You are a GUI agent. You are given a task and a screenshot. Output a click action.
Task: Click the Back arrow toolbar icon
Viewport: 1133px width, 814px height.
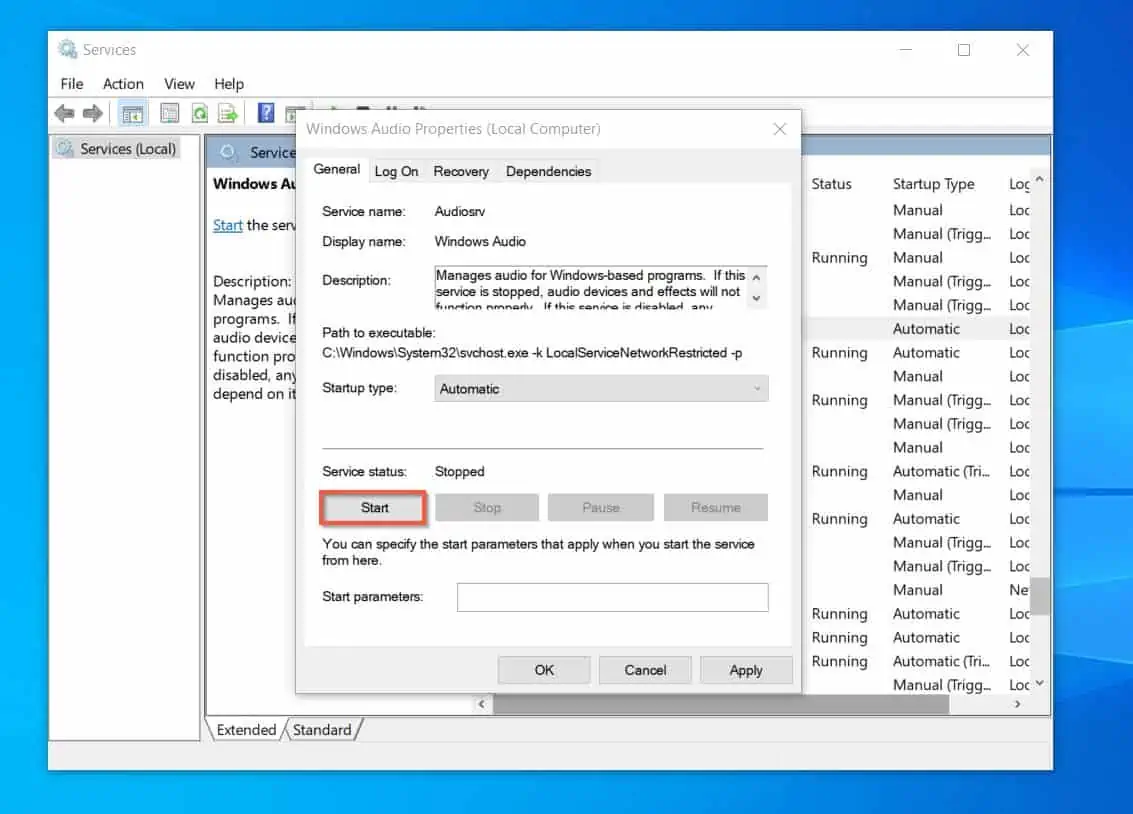point(64,113)
